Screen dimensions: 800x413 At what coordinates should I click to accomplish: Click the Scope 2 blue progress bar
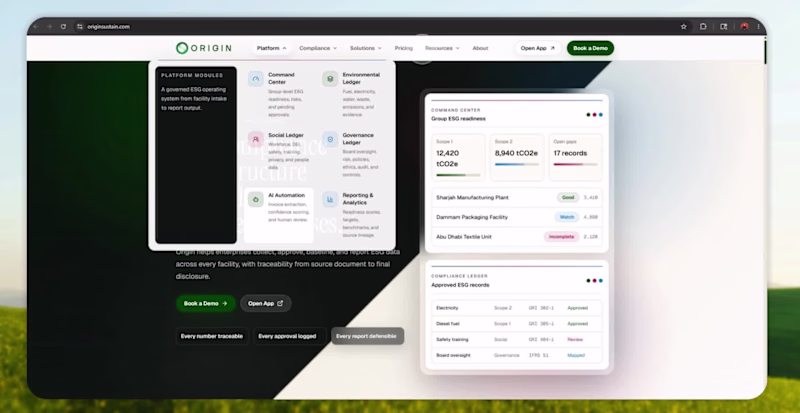pyautogui.click(x=516, y=164)
